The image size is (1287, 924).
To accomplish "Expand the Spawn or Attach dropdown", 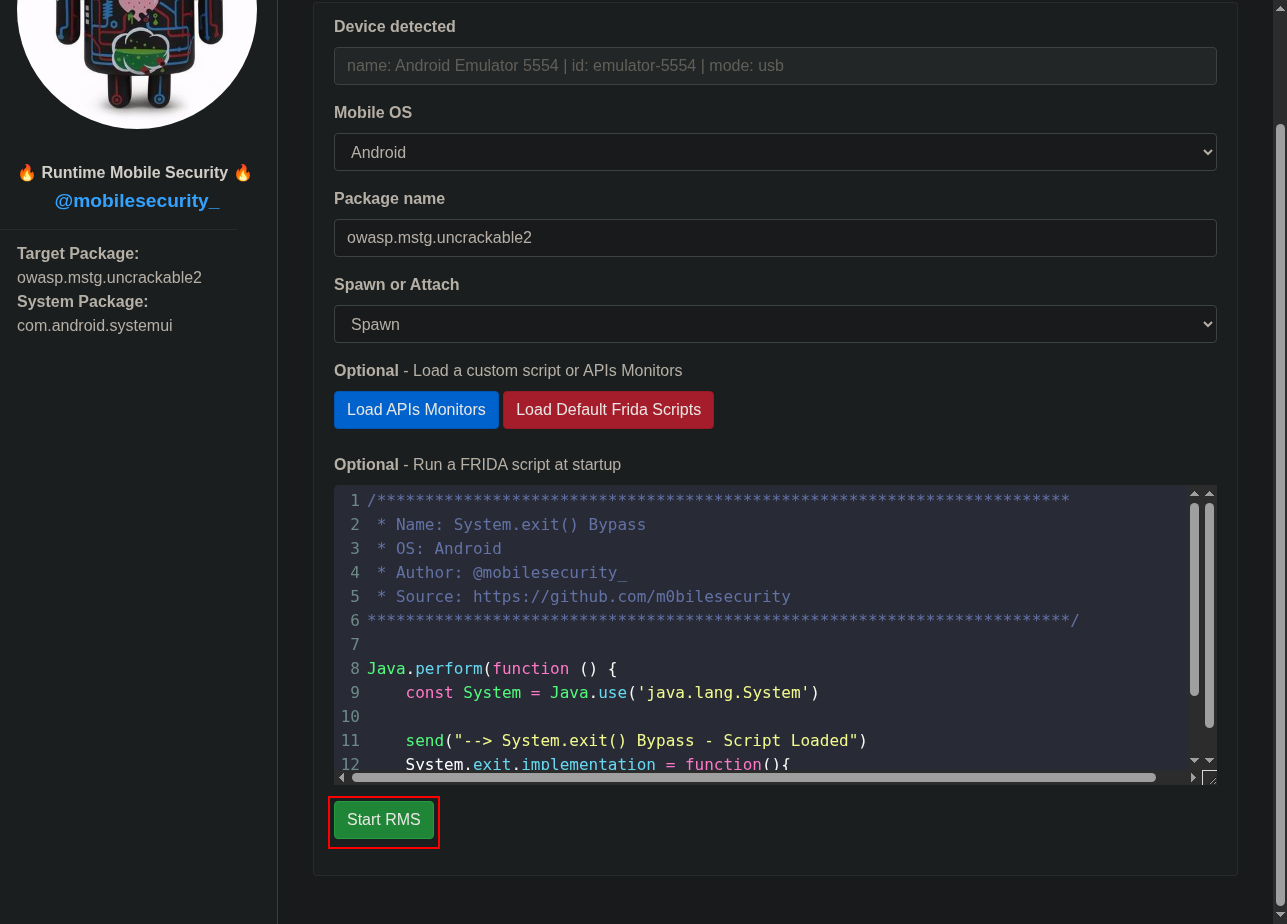I will [x=775, y=324].
